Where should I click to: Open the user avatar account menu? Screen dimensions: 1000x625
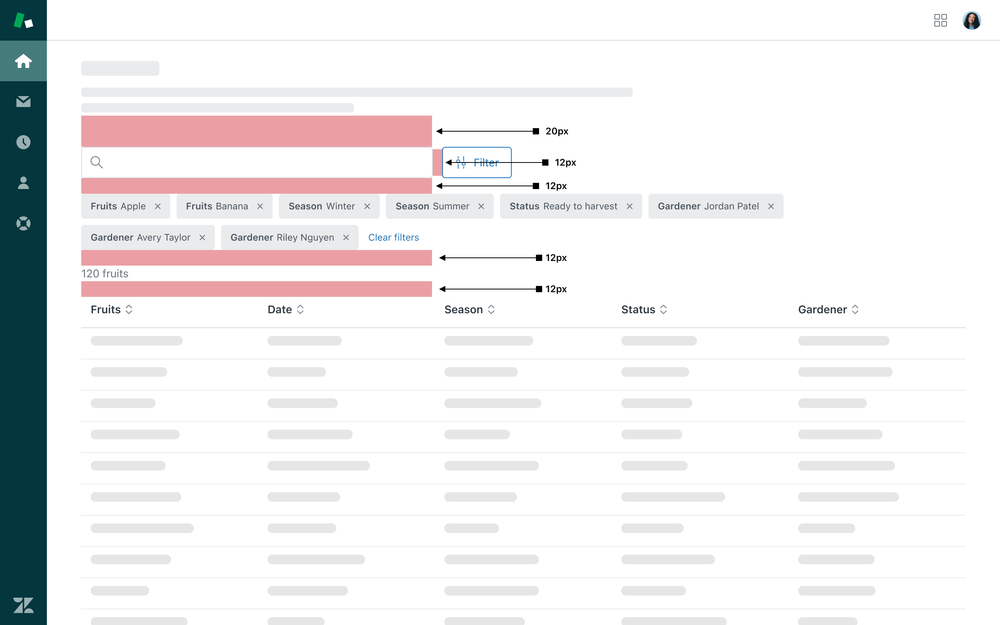971,19
